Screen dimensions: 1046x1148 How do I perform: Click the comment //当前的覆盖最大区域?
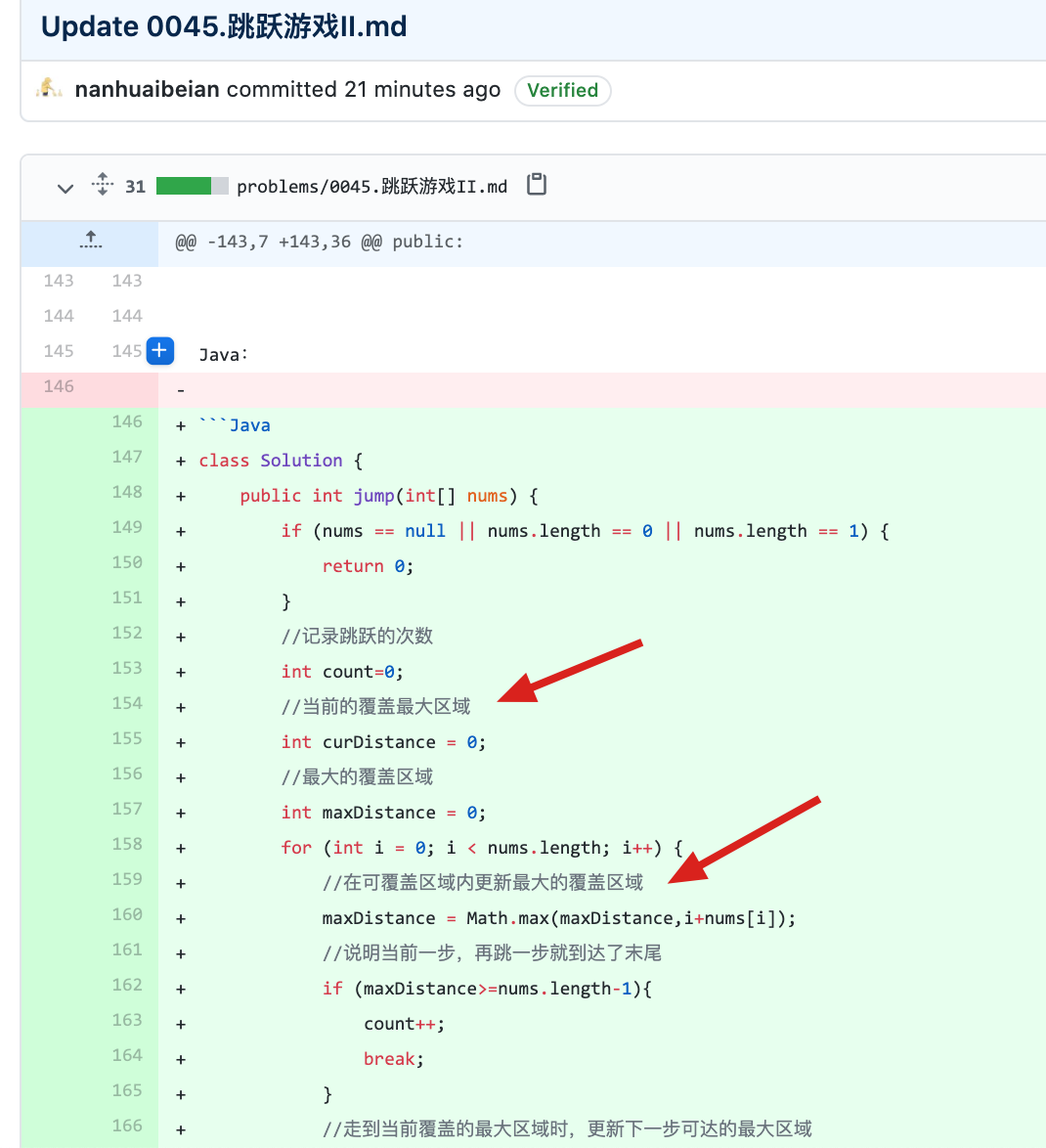(375, 707)
